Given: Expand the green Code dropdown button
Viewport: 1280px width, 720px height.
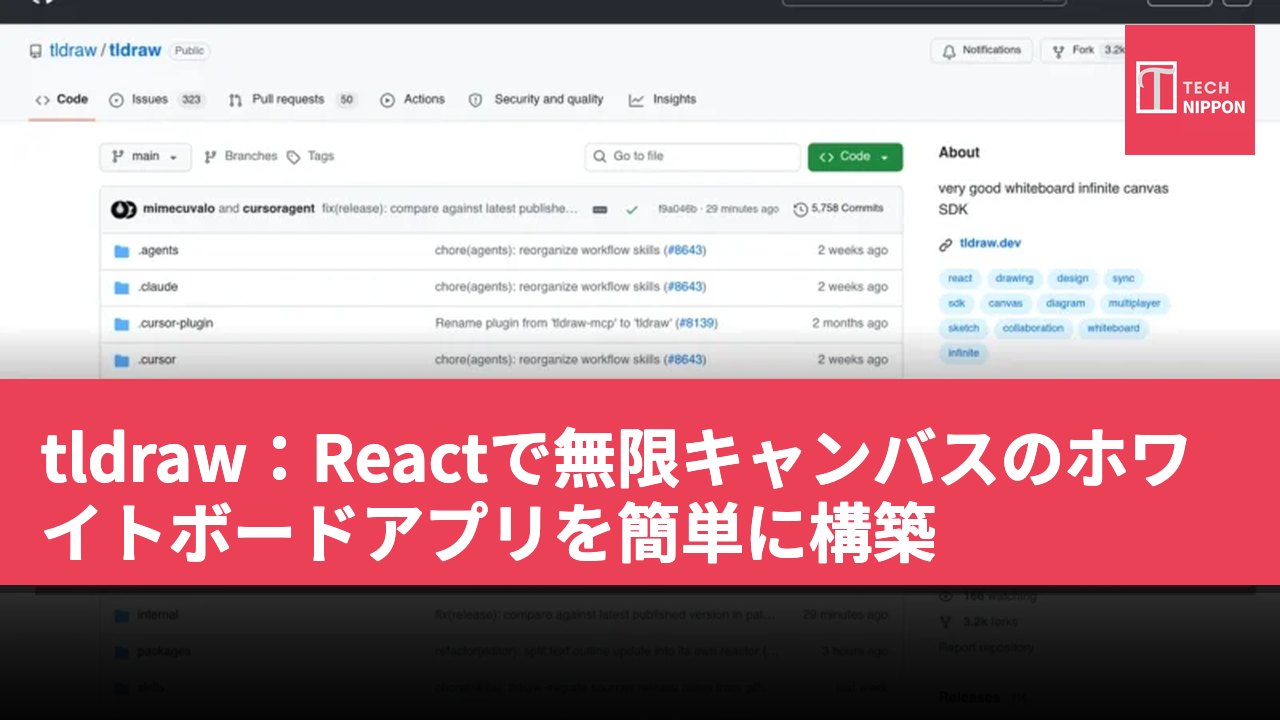Looking at the screenshot, I should point(855,157).
